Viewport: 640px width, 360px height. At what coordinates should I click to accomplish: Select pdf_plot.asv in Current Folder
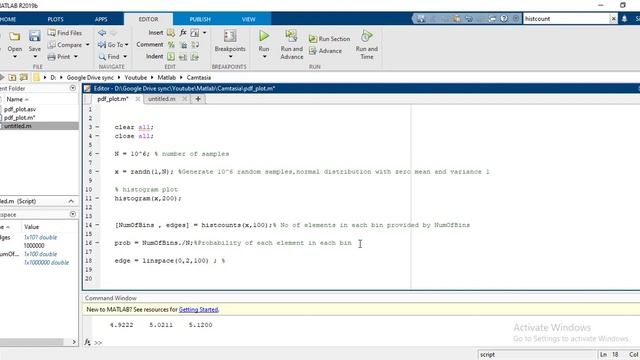coord(20,109)
